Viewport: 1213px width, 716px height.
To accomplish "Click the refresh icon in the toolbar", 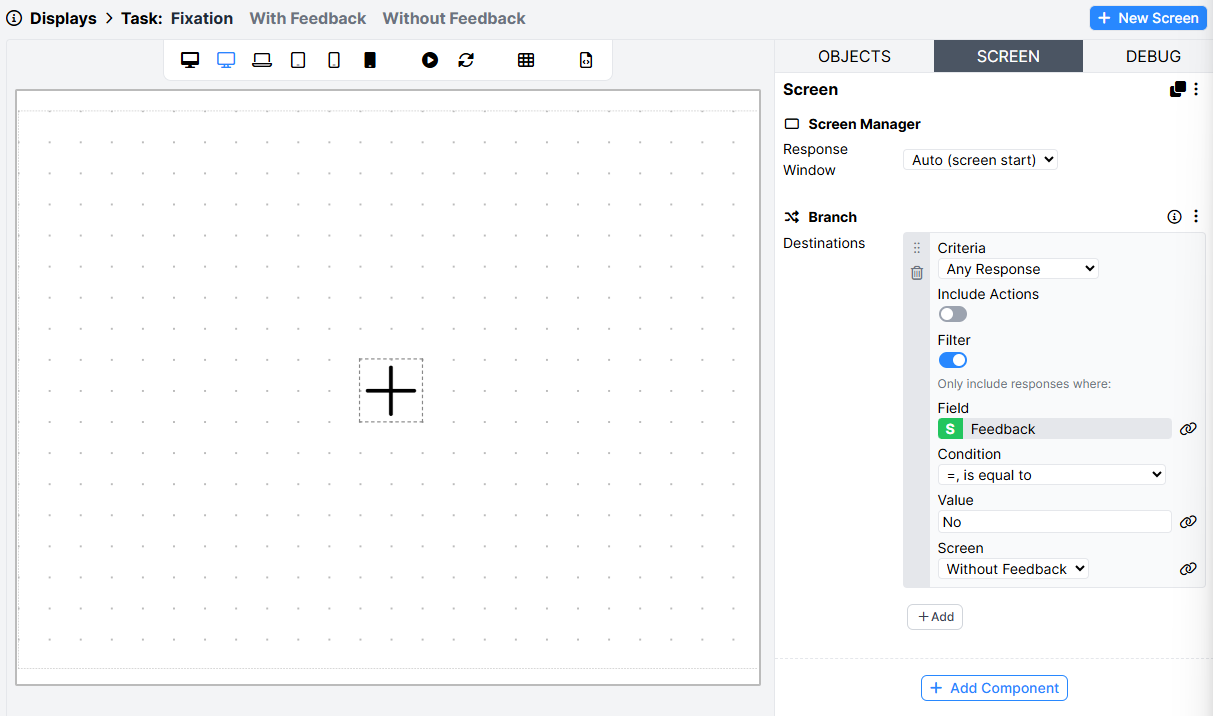I will [x=466, y=59].
